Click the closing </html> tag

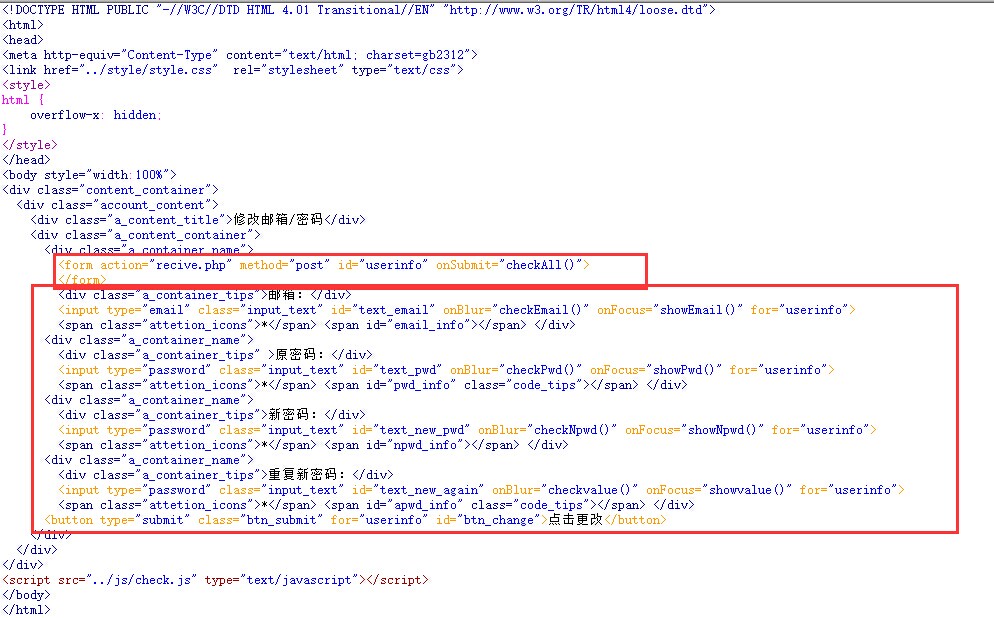[26, 610]
